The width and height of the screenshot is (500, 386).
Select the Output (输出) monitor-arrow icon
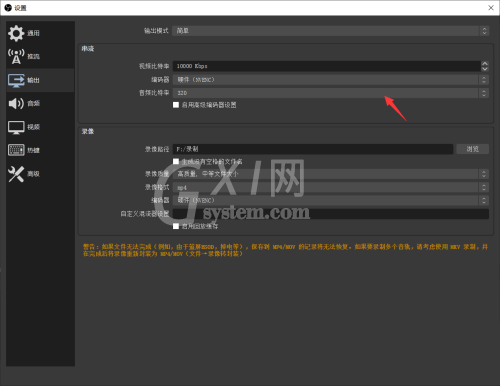[x=16, y=80]
